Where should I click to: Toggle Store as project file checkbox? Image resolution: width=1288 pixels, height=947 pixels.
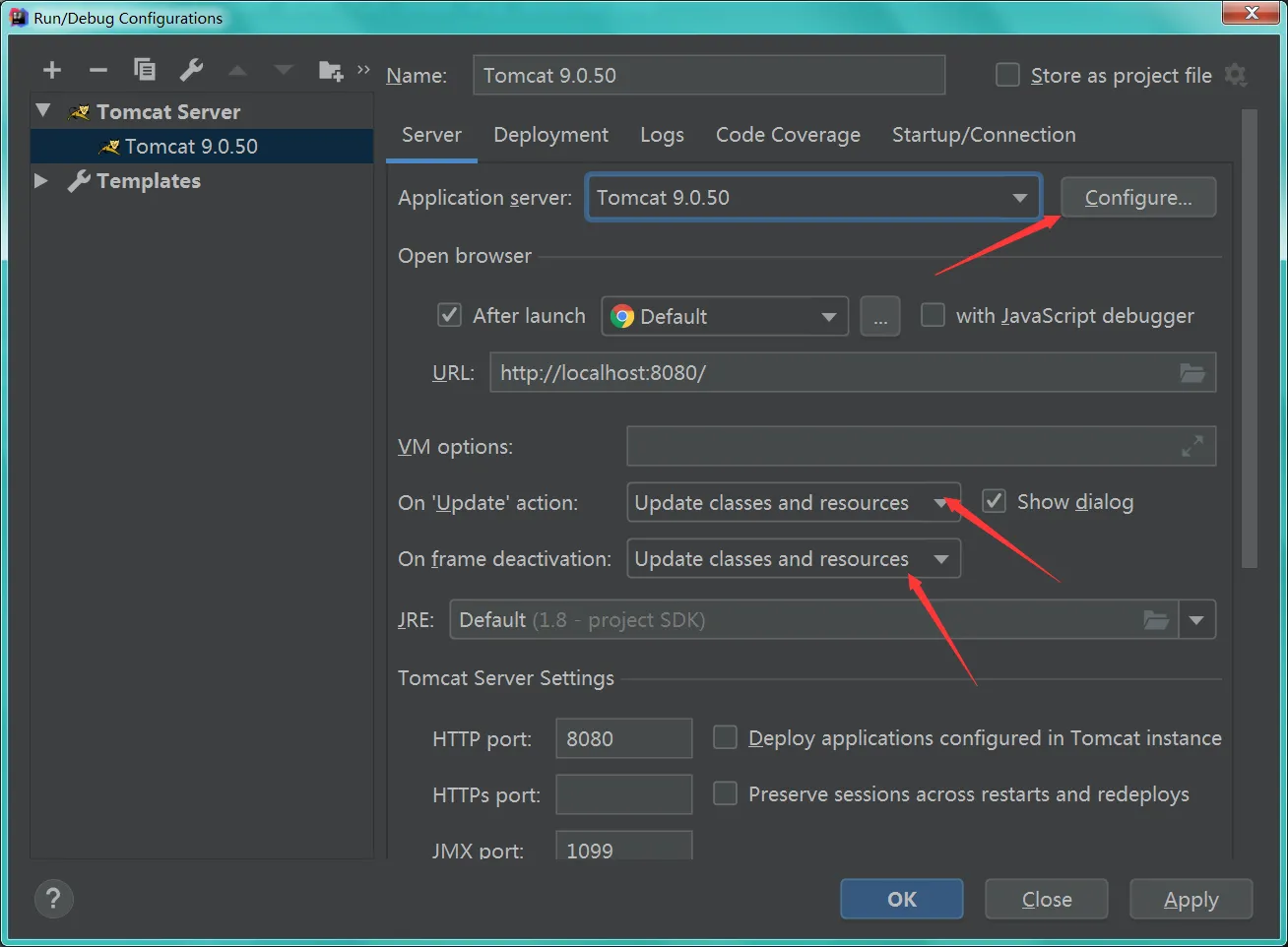click(x=1007, y=75)
